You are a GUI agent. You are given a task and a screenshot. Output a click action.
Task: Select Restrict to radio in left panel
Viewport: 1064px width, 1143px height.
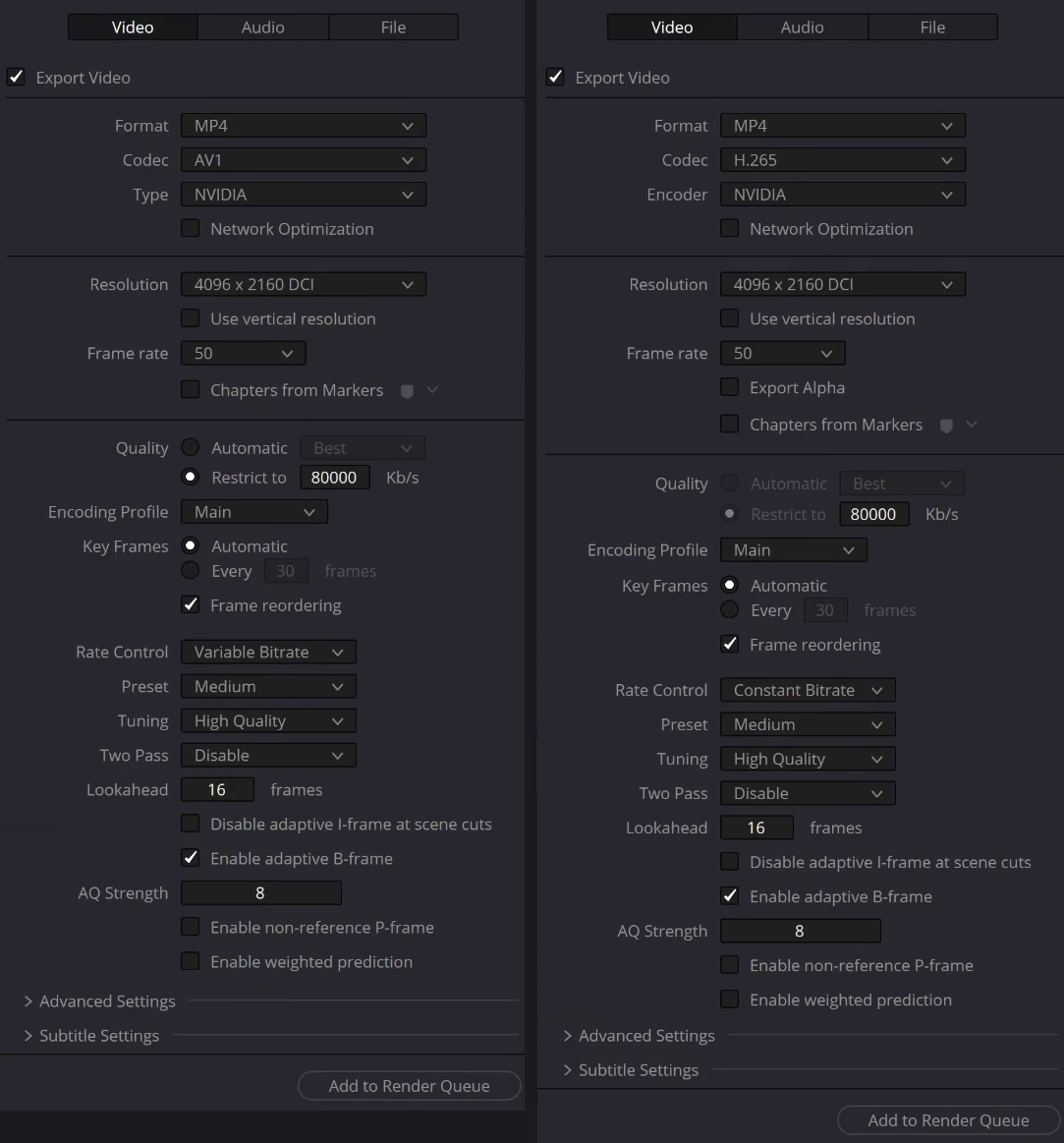tap(191, 477)
